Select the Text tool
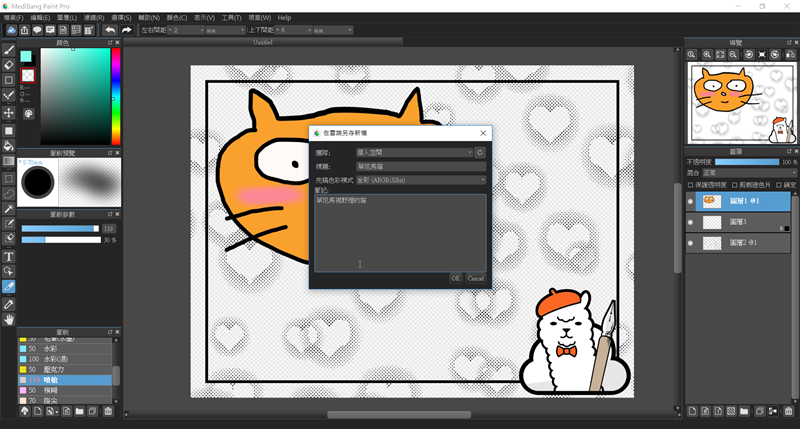 tap(9, 256)
